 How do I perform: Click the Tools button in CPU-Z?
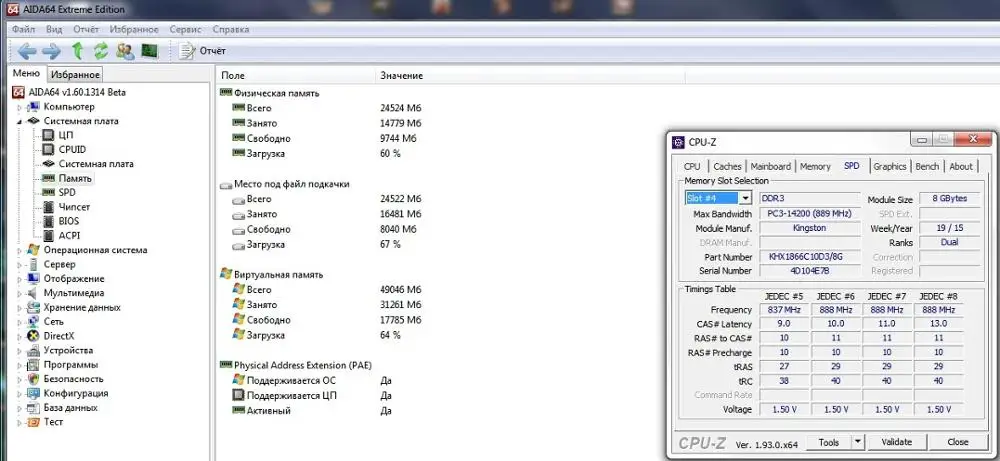[x=829, y=442]
